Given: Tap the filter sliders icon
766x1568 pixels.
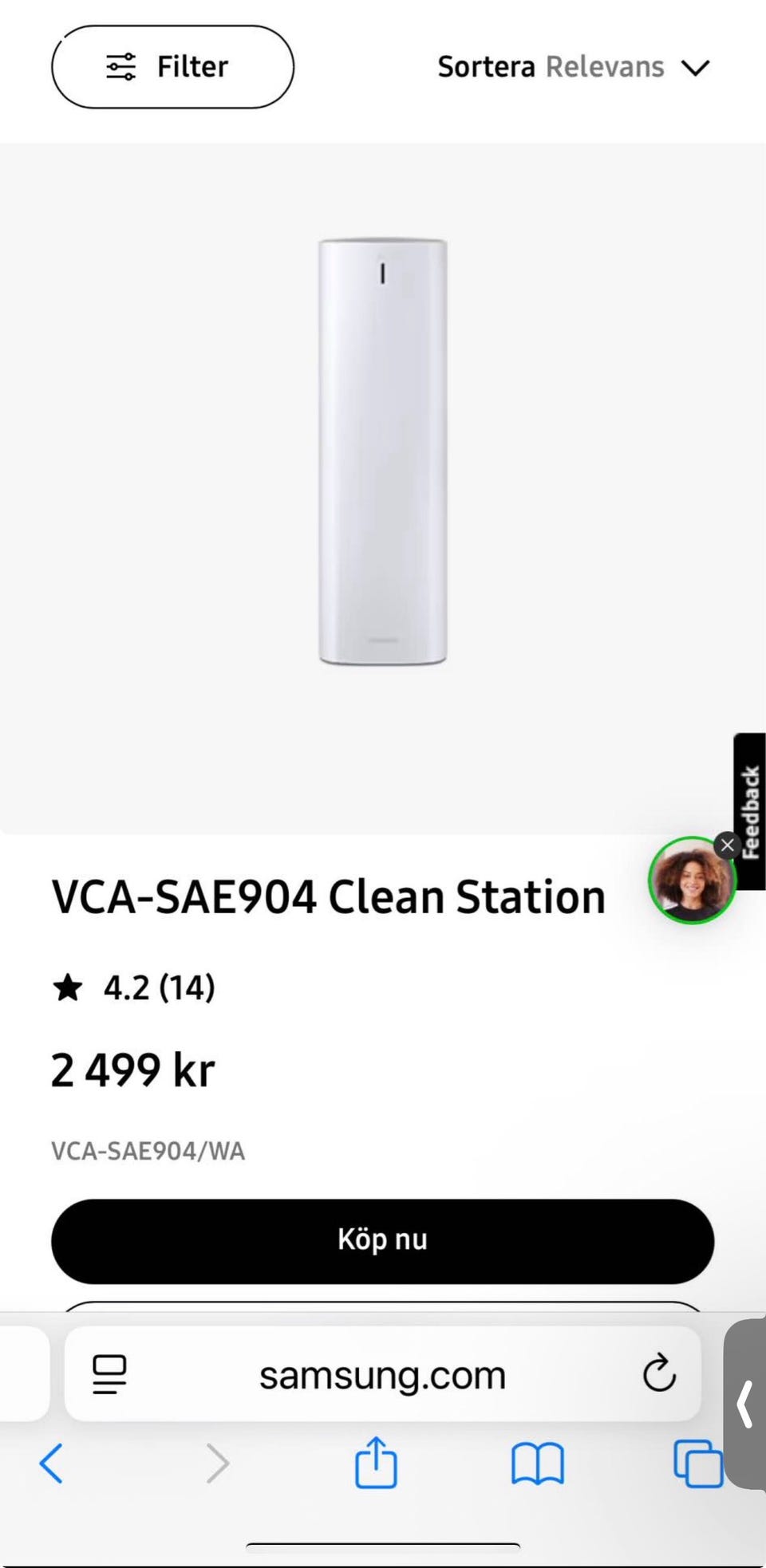Looking at the screenshot, I should point(121,67).
